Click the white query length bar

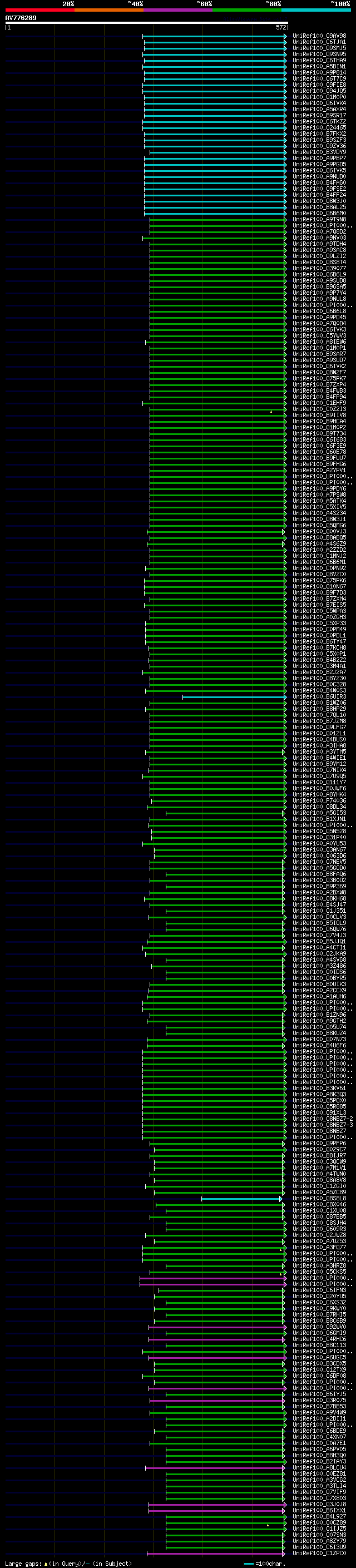[147, 23]
